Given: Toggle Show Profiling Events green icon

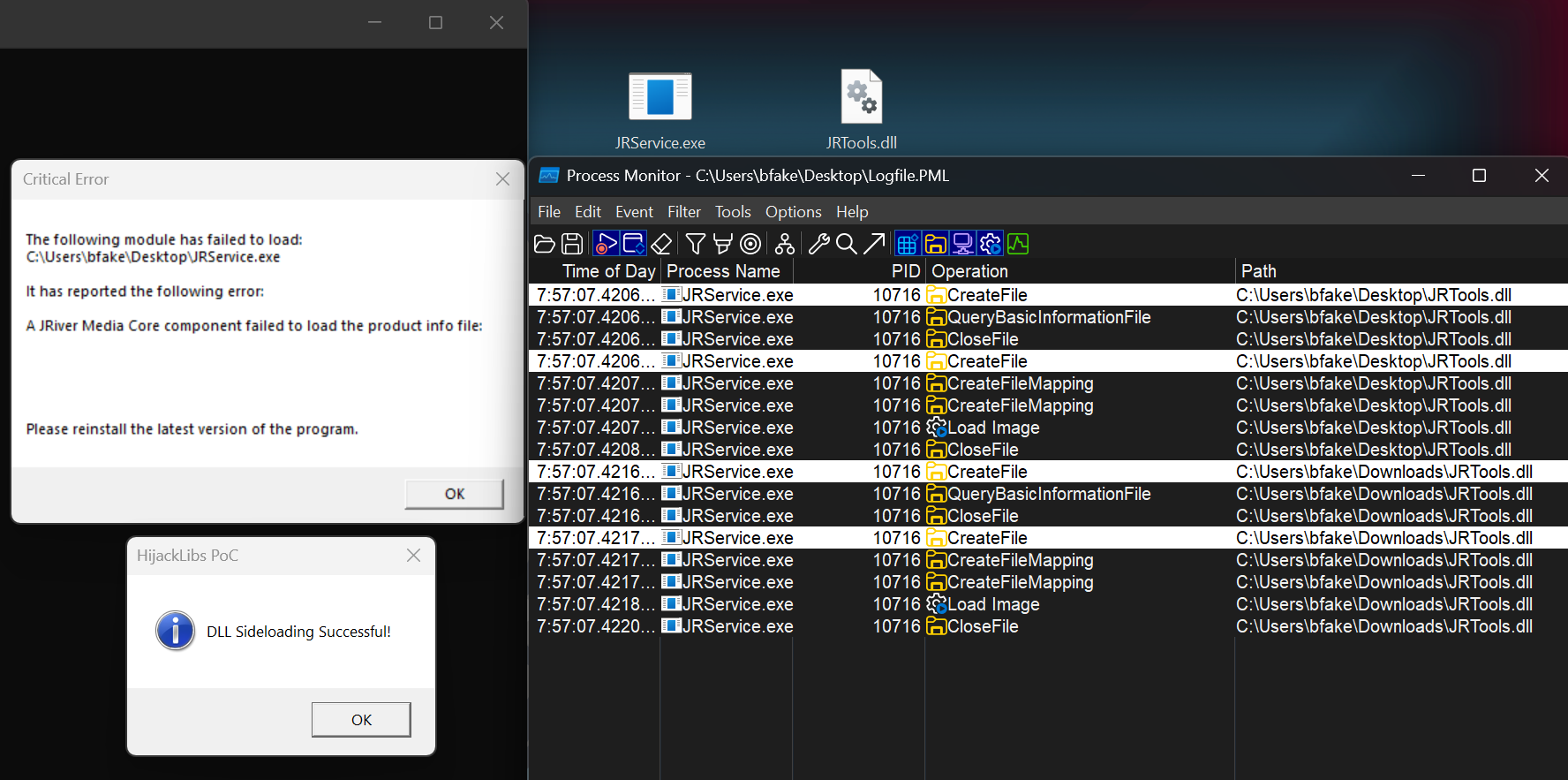Looking at the screenshot, I should [1018, 244].
